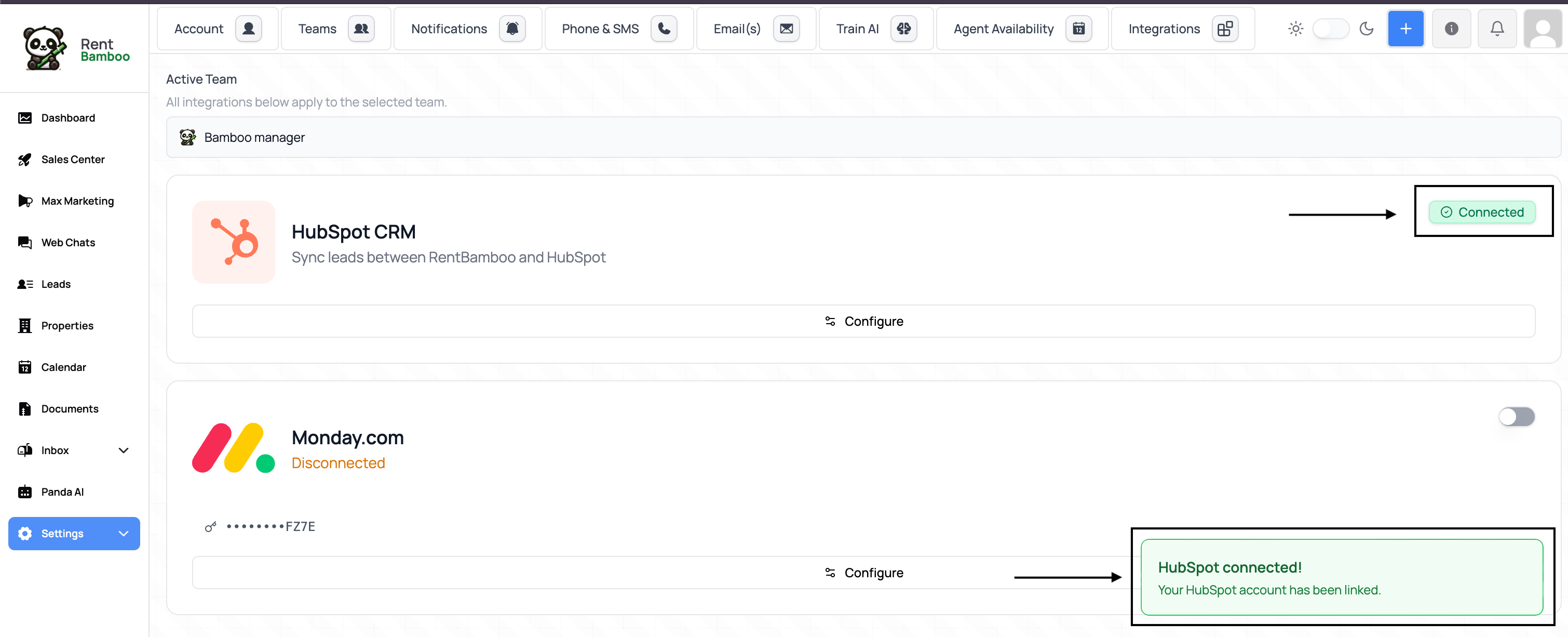Click the green Connected status badge
Image resolution: width=1568 pixels, height=637 pixels.
pyautogui.click(x=1482, y=212)
